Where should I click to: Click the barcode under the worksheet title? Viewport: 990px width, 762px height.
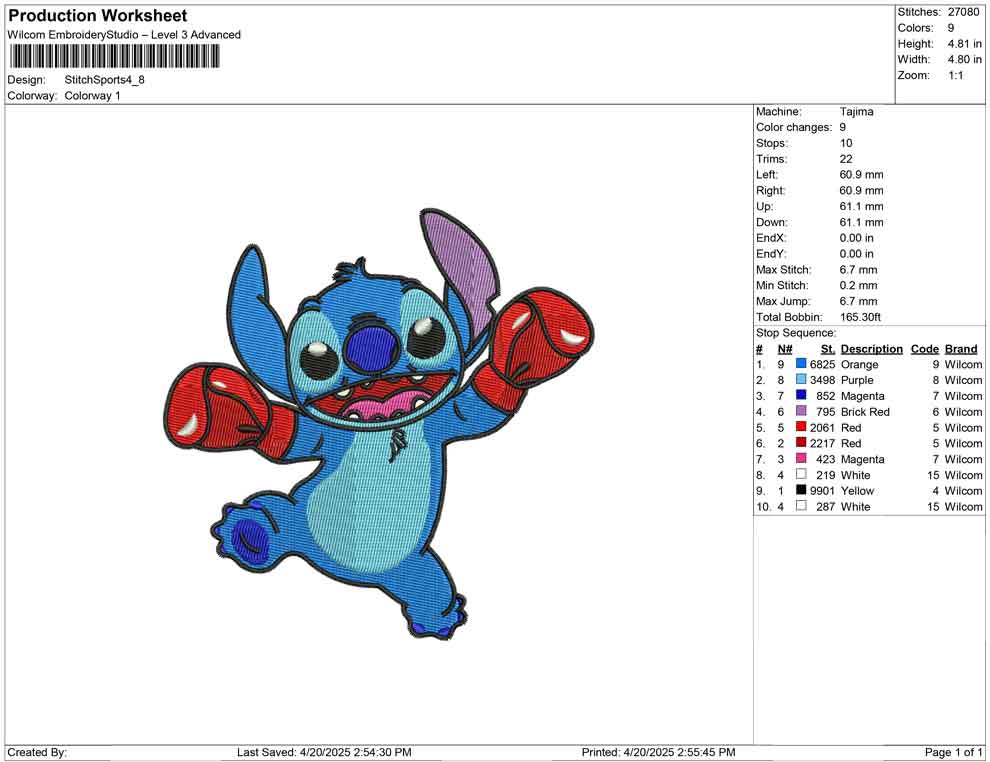[114, 57]
